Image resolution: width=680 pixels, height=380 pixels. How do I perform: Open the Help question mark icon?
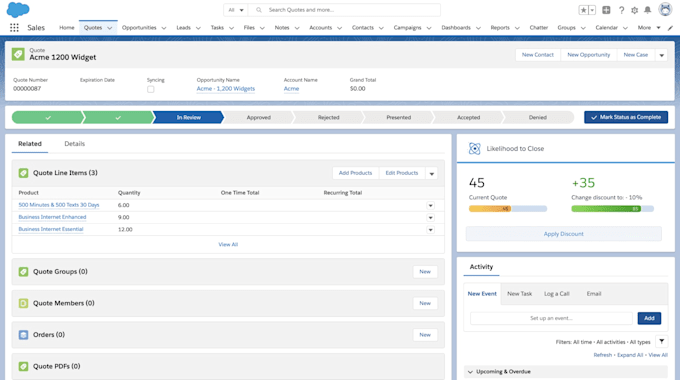click(x=621, y=10)
